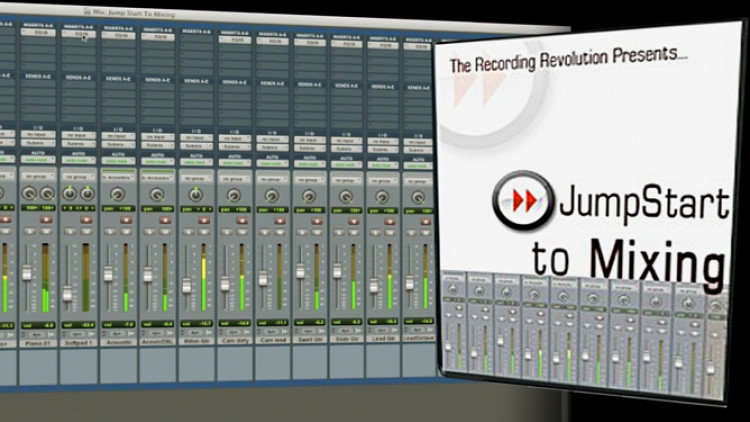This screenshot has height=422, width=750.
Task: Click the pan knob on AcoustDBL track
Action: coord(156,194)
